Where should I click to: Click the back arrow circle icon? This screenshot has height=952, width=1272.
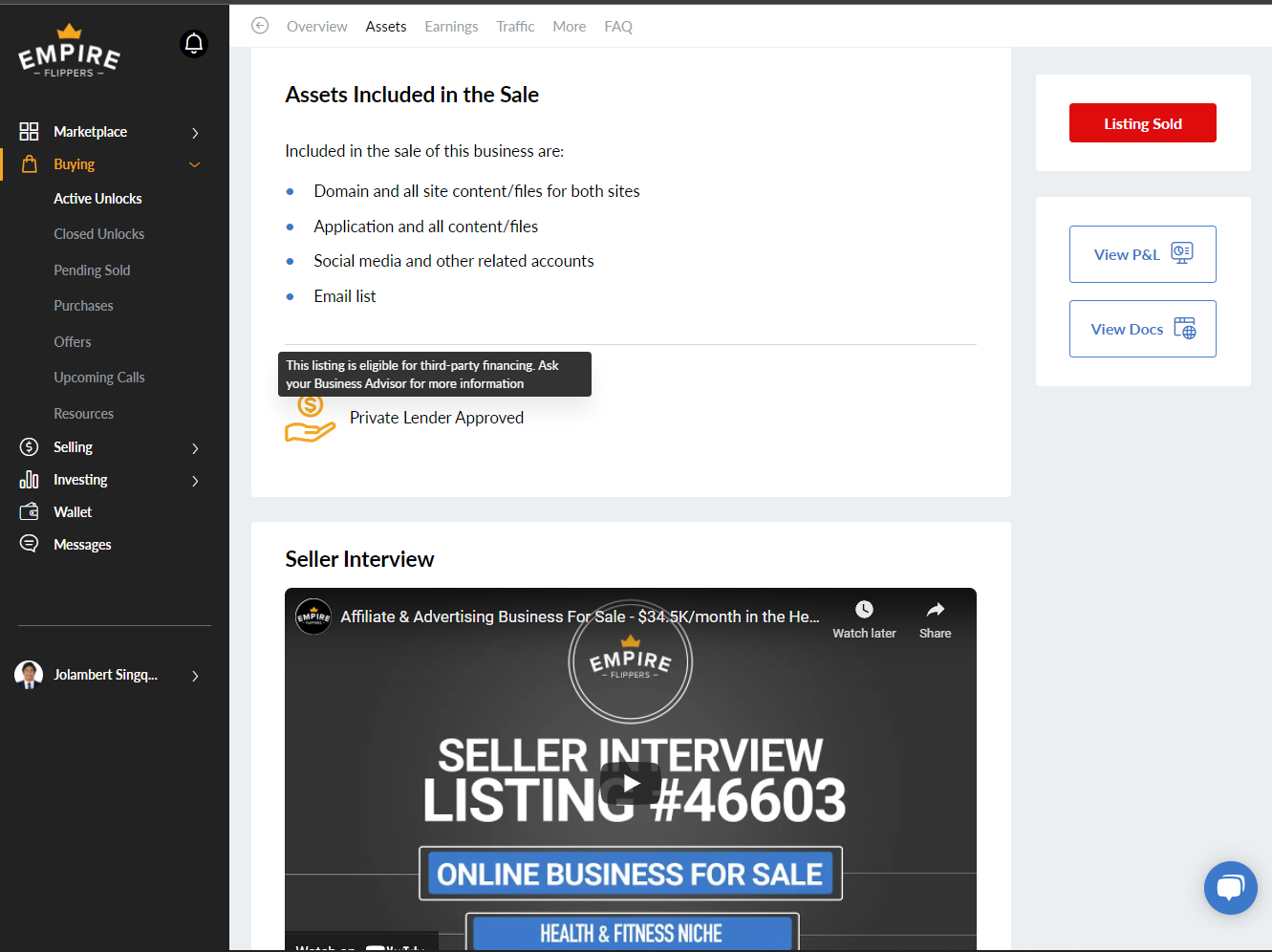coord(260,26)
